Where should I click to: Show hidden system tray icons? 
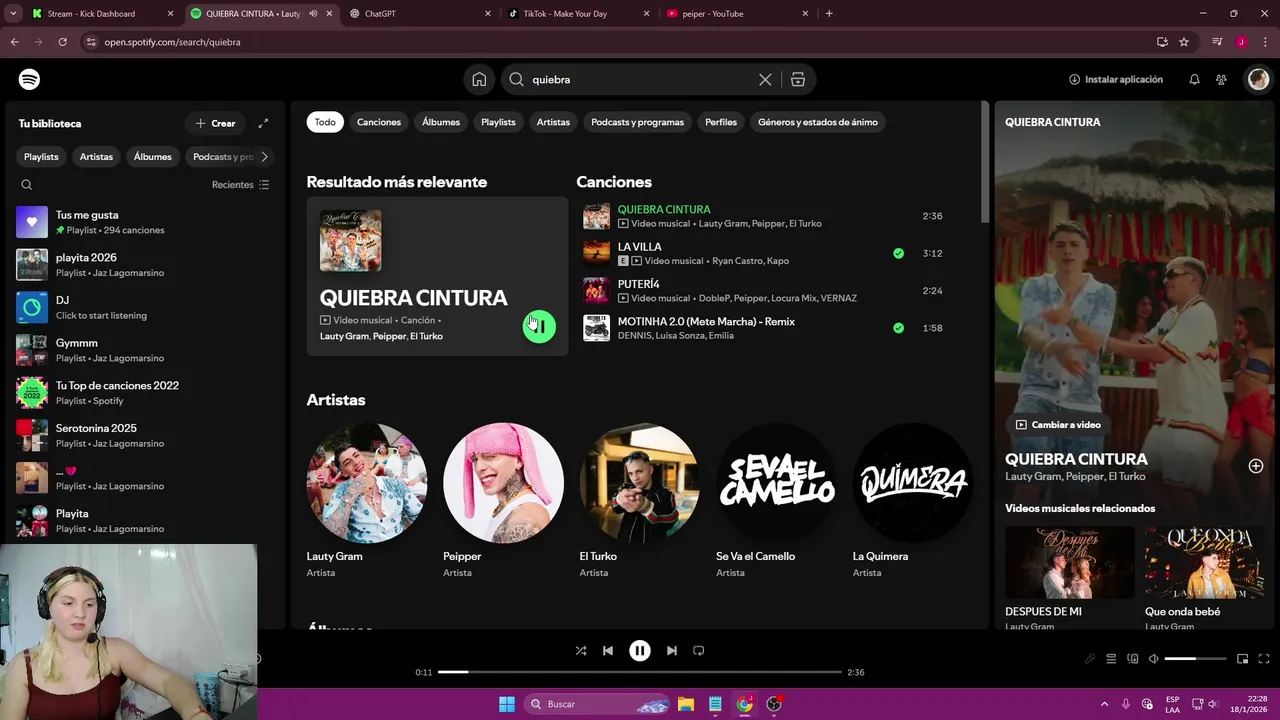coord(1104,704)
